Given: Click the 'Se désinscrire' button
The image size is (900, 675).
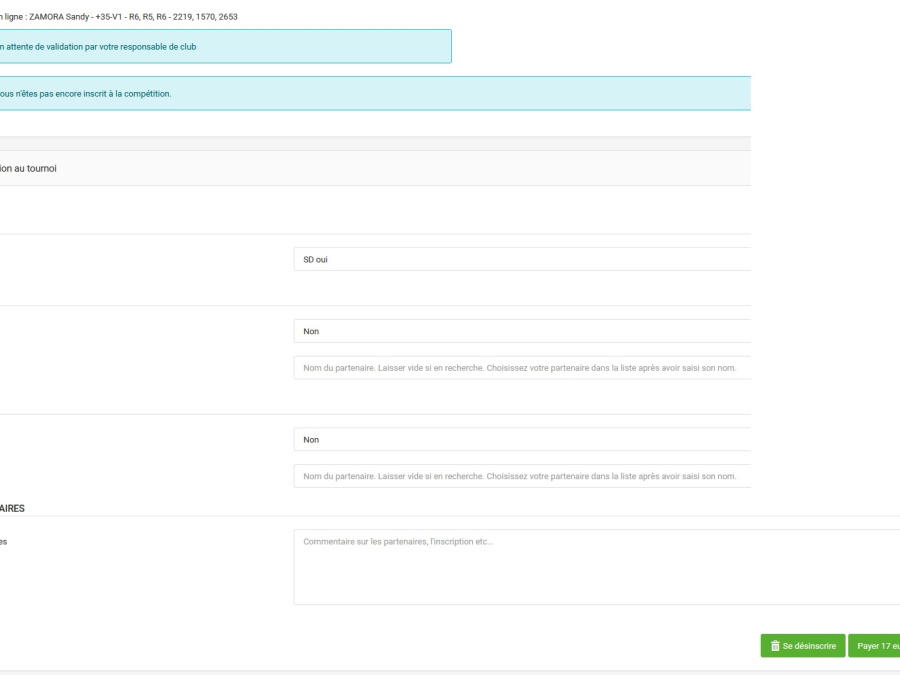Looking at the screenshot, I should pyautogui.click(x=803, y=646).
